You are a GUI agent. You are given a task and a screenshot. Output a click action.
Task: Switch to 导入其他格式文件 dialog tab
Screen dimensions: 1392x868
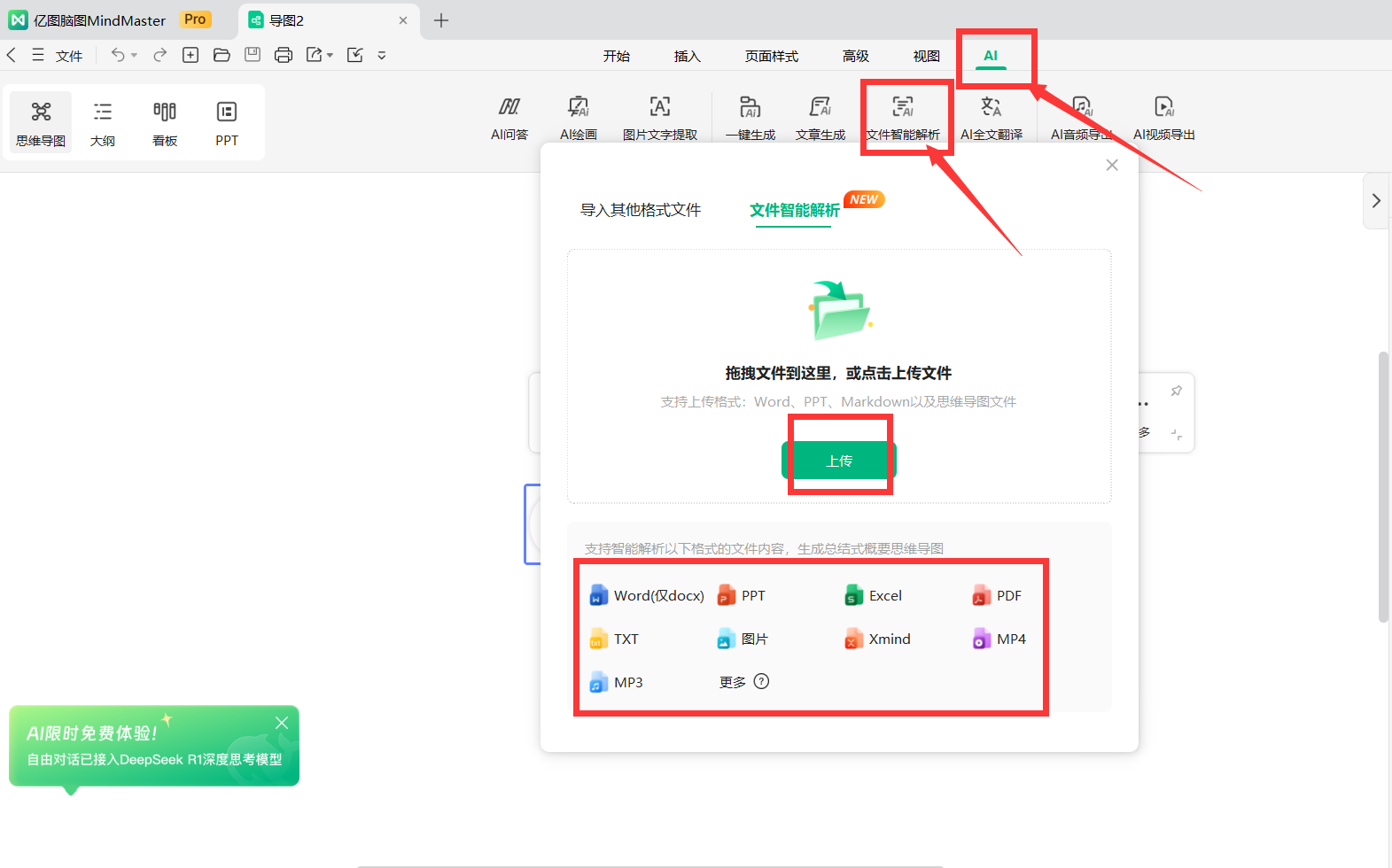tap(641, 210)
